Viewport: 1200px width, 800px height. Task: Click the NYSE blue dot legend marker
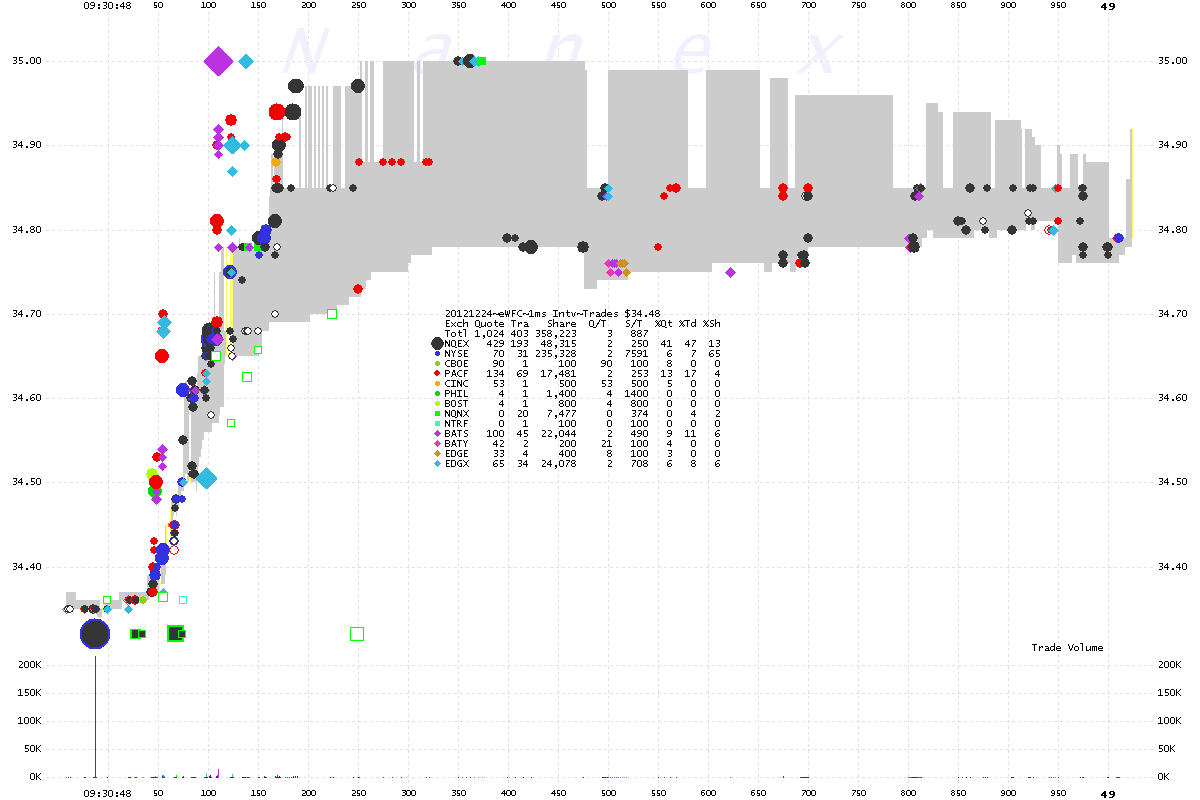[437, 354]
